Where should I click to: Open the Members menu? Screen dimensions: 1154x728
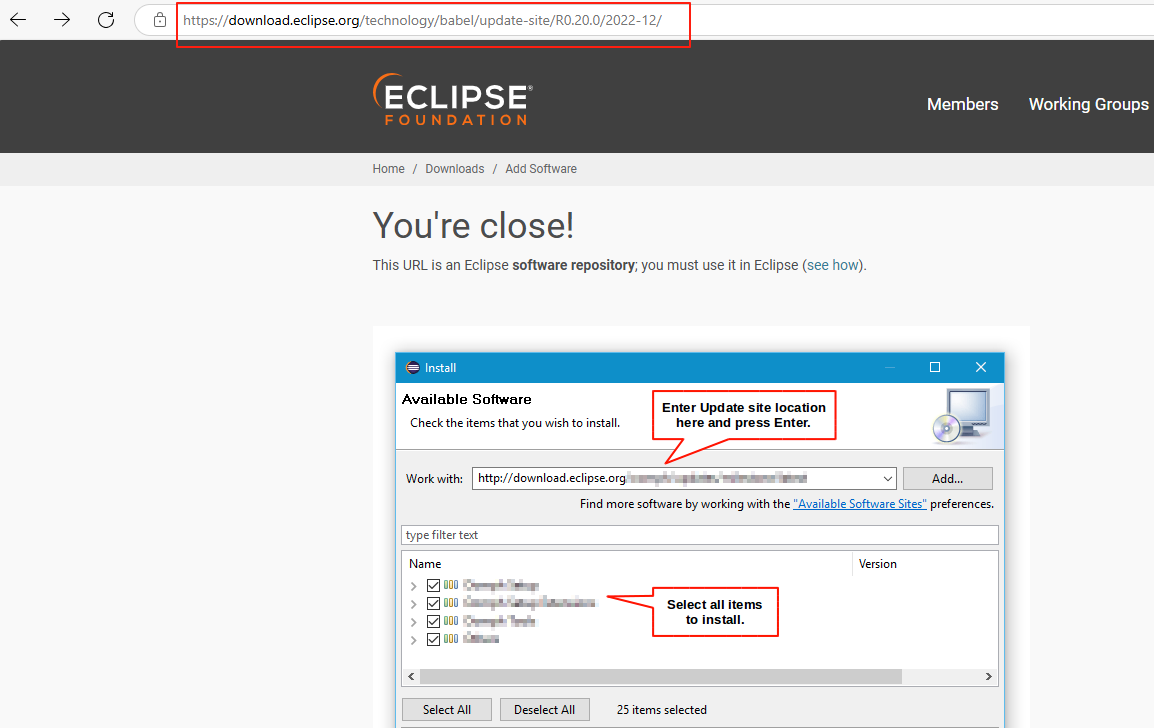pos(962,104)
